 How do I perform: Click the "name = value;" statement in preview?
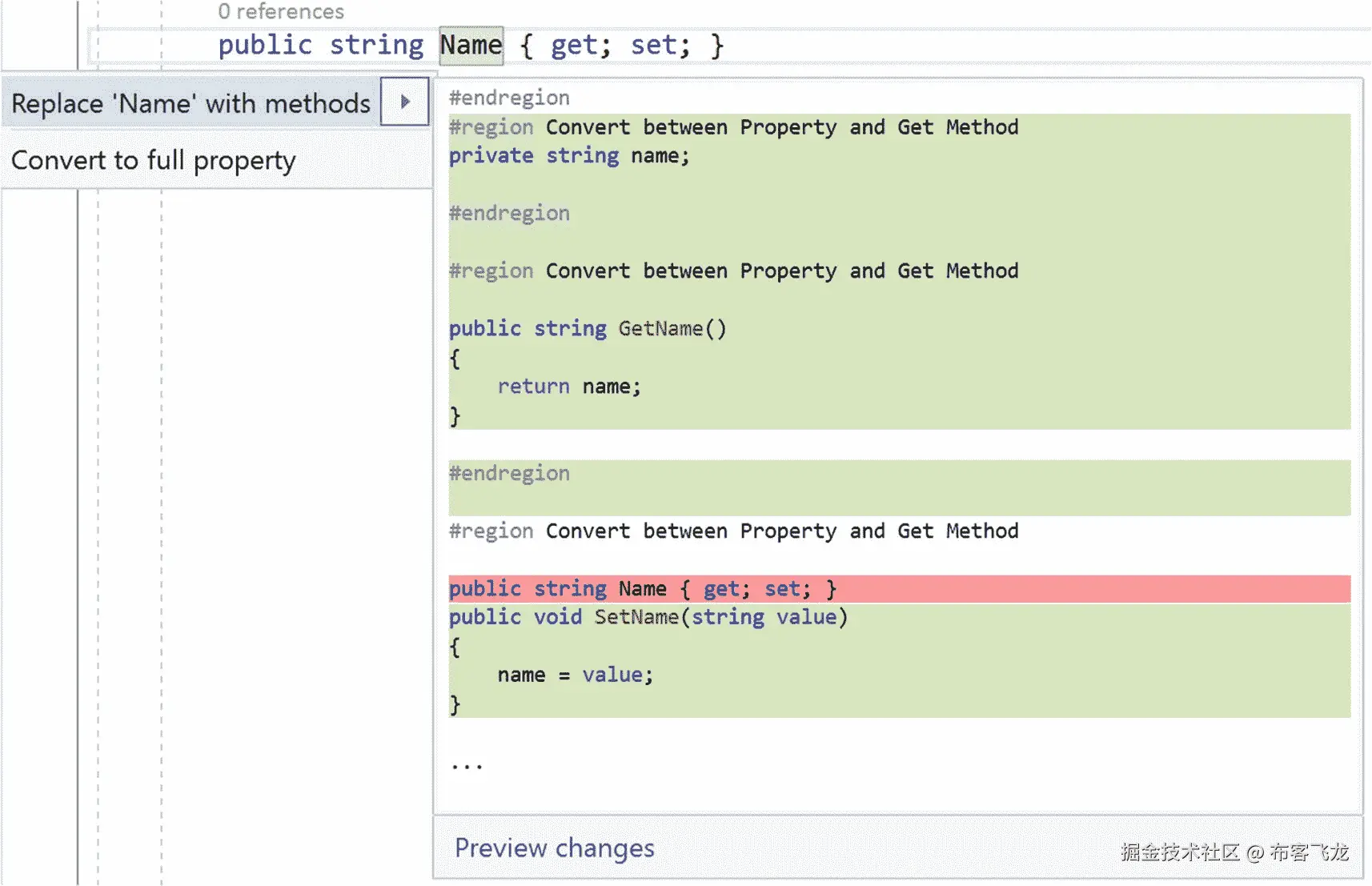575,675
